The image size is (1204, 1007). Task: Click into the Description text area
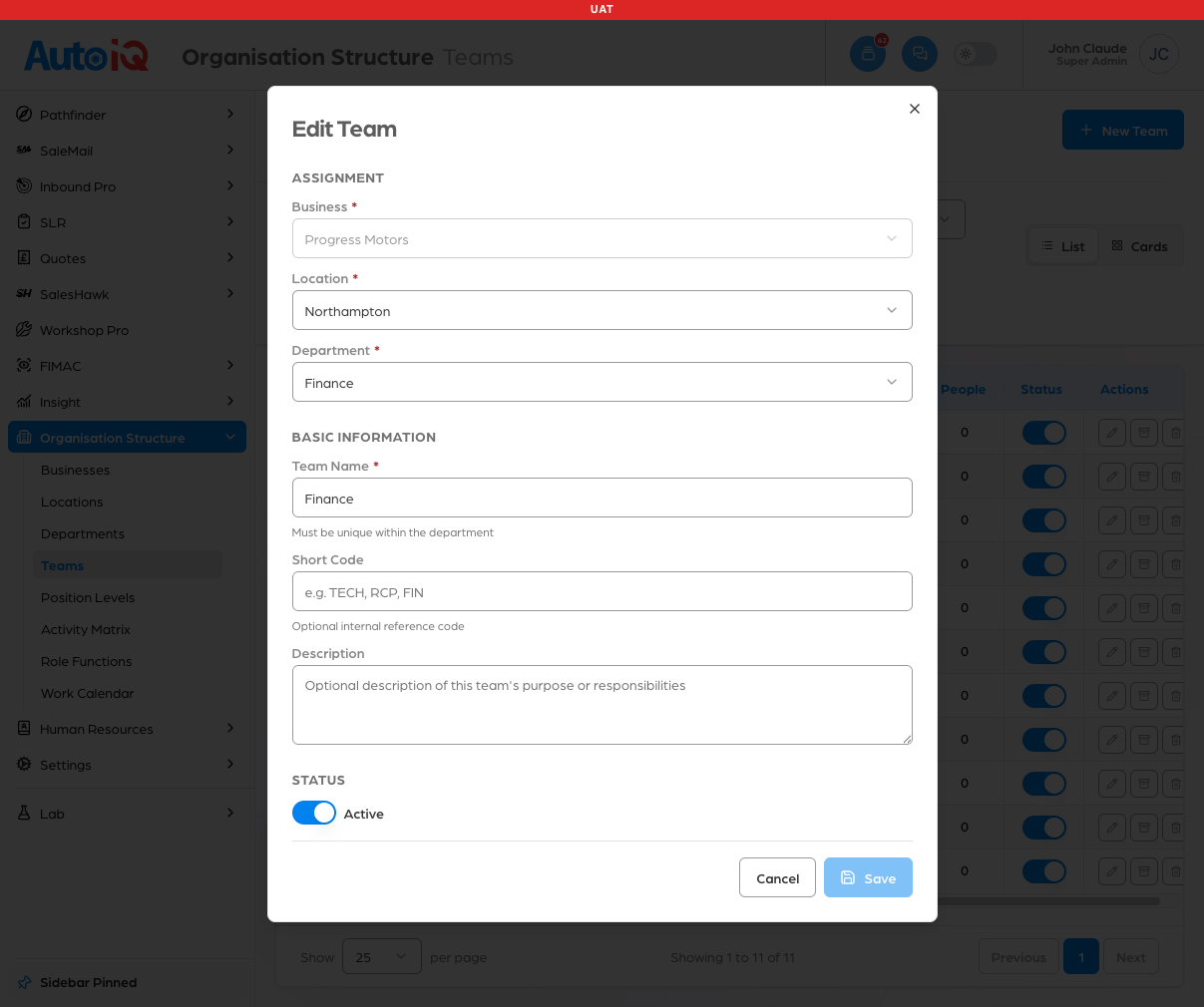point(602,705)
